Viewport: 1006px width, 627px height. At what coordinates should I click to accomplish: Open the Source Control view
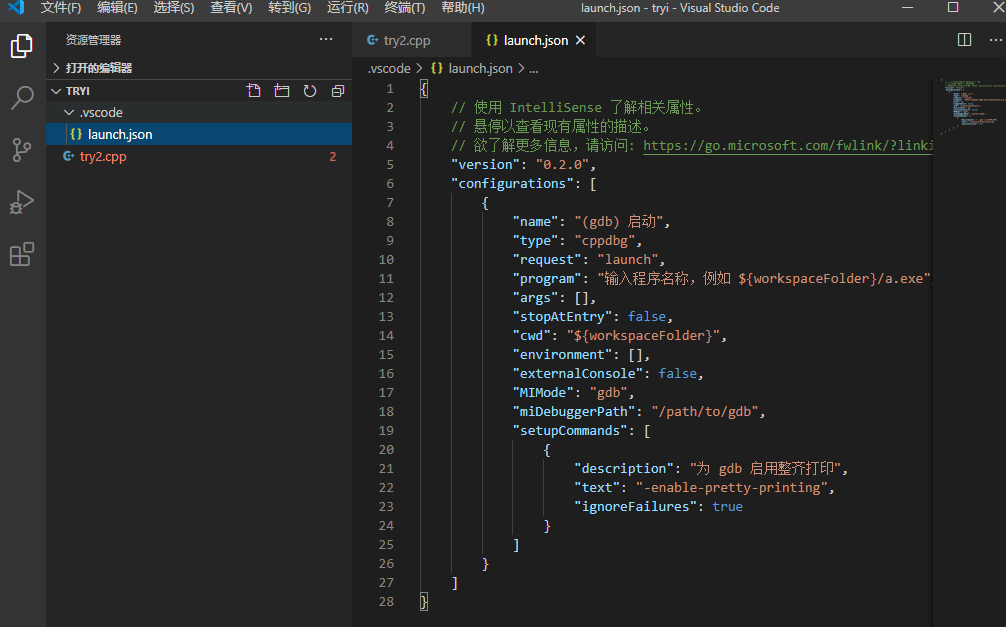pyautogui.click(x=22, y=150)
